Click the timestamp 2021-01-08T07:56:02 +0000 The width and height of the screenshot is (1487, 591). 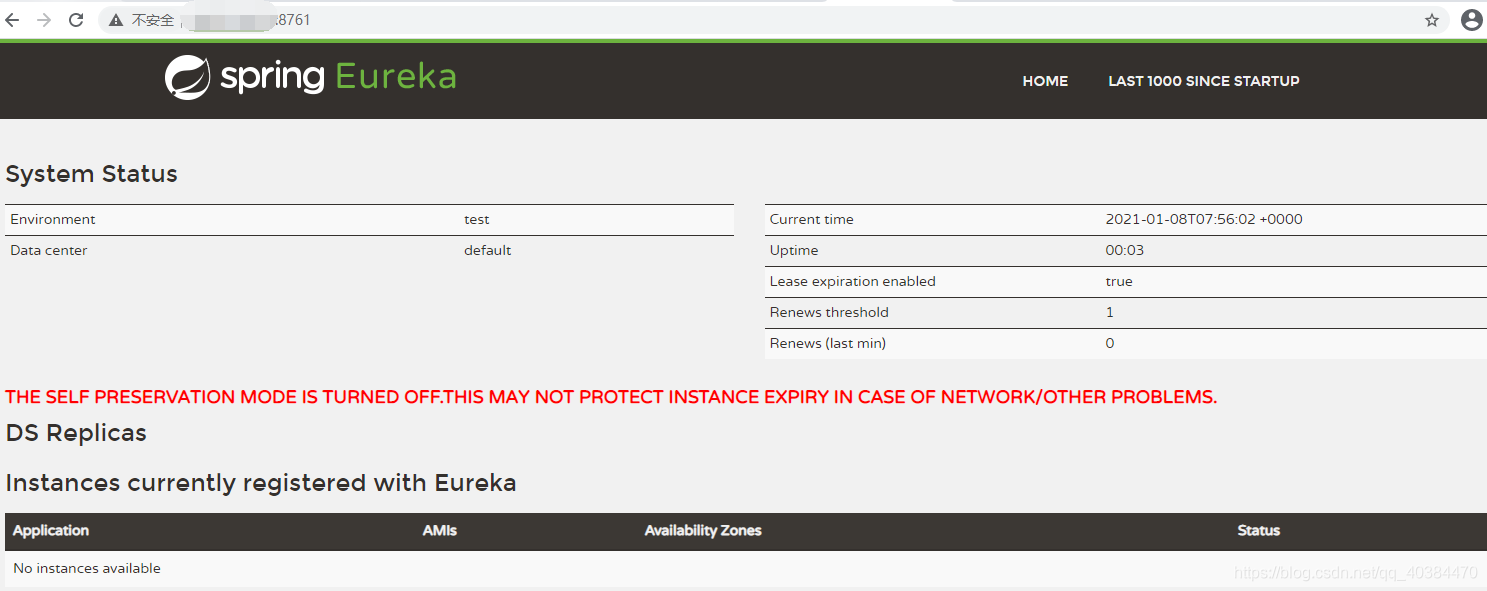click(1204, 219)
